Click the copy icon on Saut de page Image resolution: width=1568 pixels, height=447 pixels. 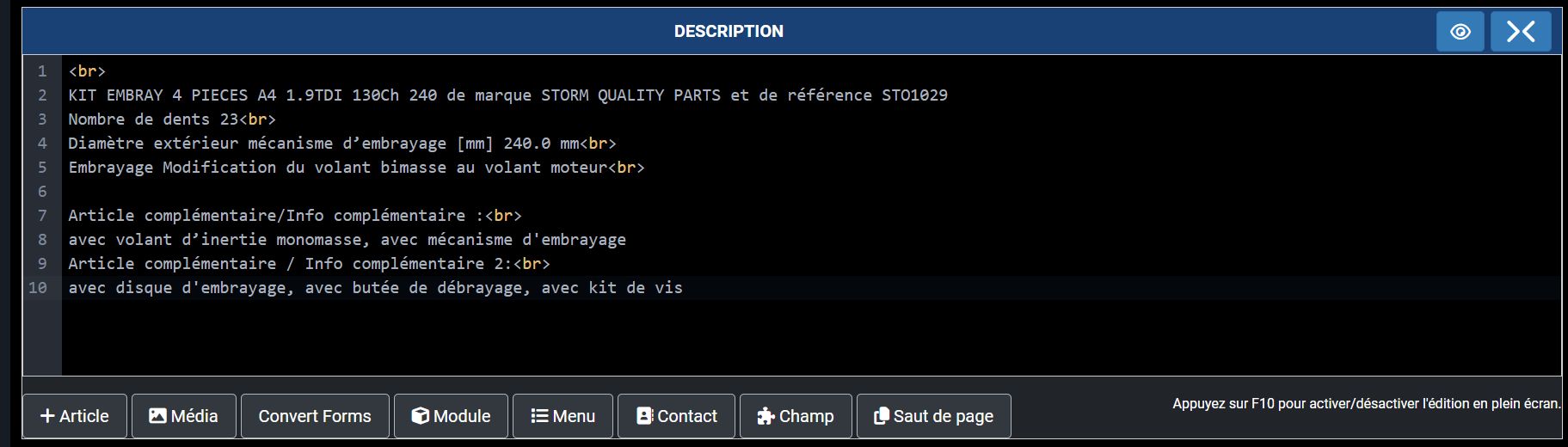pos(882,416)
